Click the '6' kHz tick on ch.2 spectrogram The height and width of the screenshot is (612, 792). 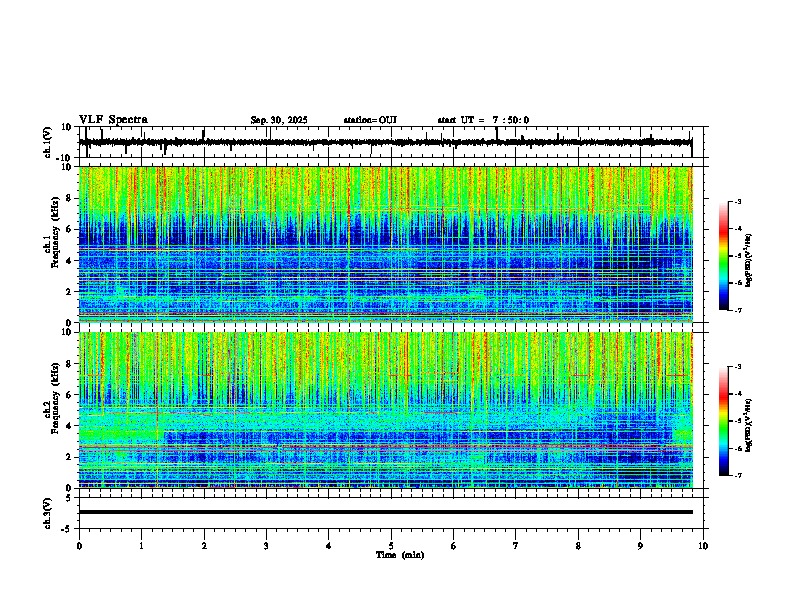70,394
